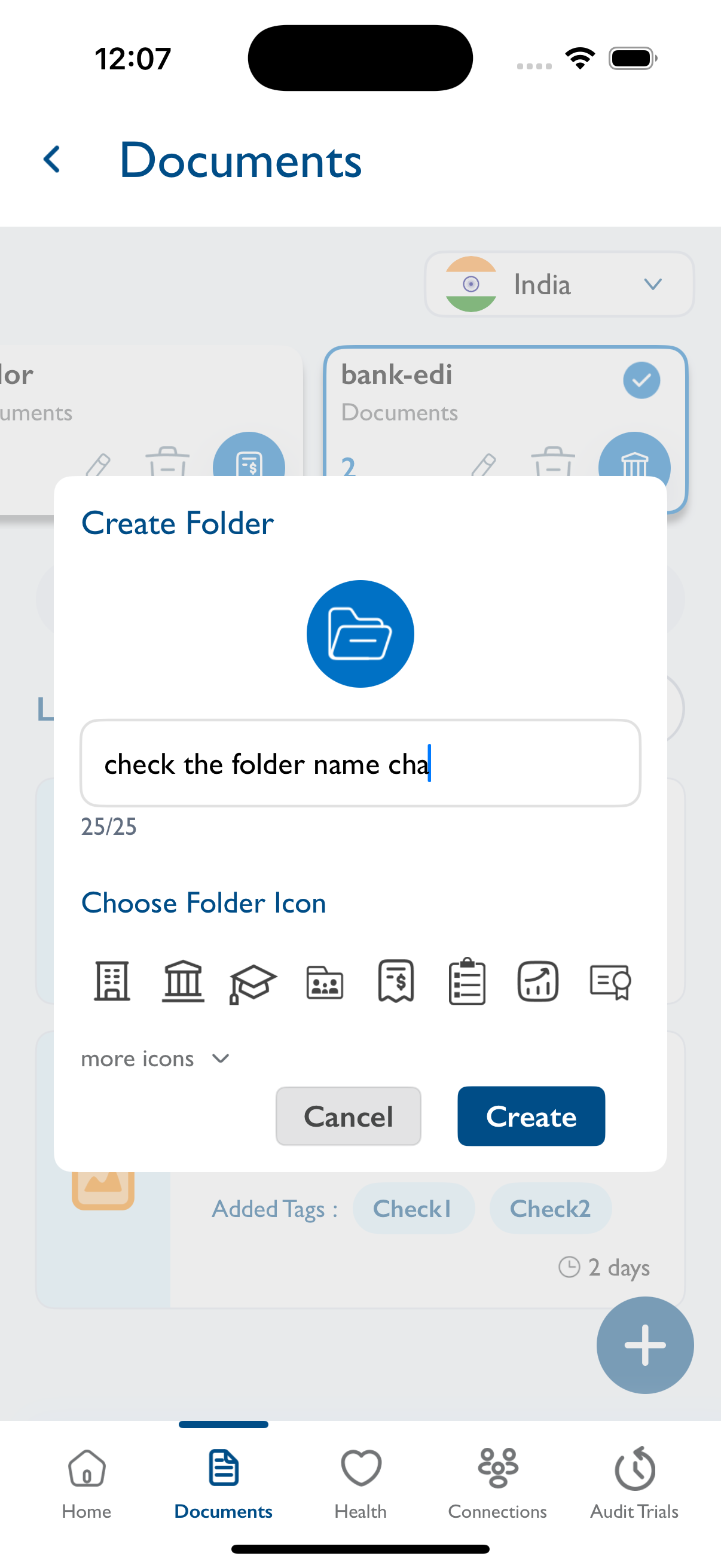Expand the more icons list
Viewport: 721px width, 1568px height.
[x=156, y=1058]
